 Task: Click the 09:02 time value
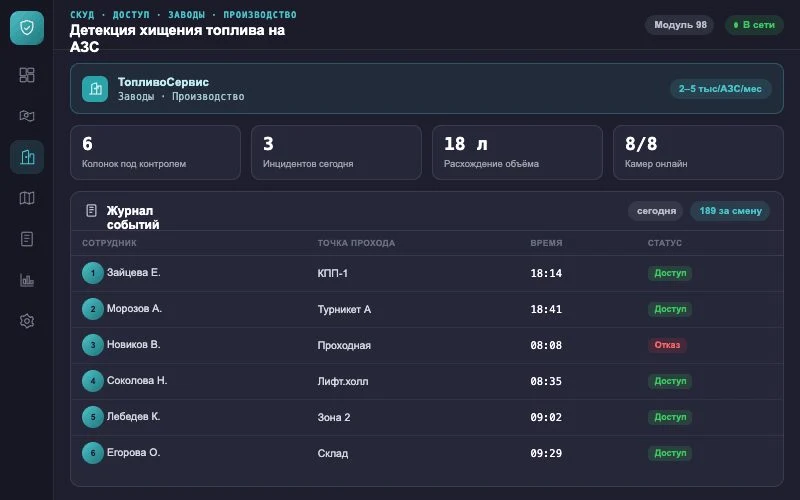coord(546,417)
